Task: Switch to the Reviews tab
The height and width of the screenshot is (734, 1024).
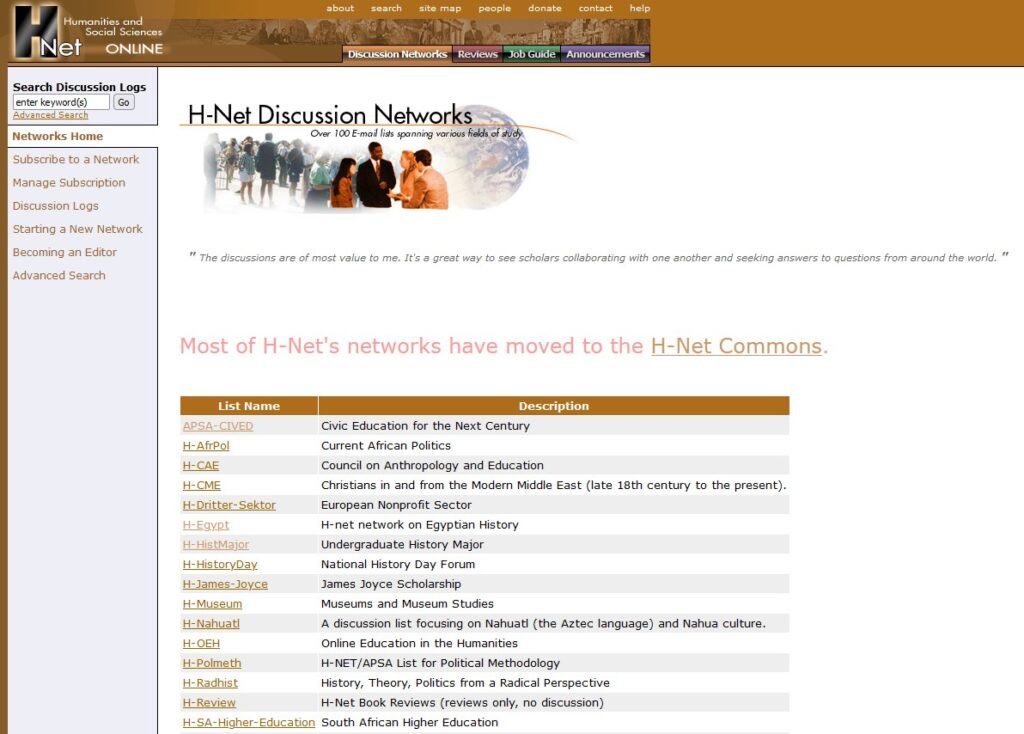Action: (477, 54)
